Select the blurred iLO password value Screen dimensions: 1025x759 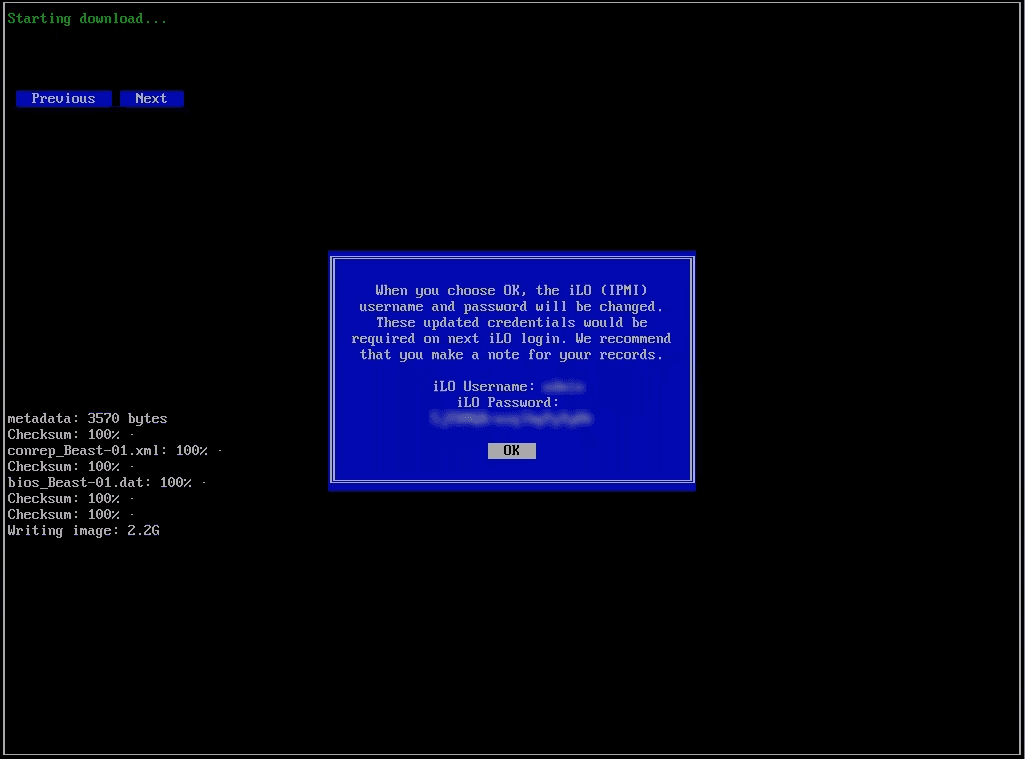pyautogui.click(x=511, y=419)
